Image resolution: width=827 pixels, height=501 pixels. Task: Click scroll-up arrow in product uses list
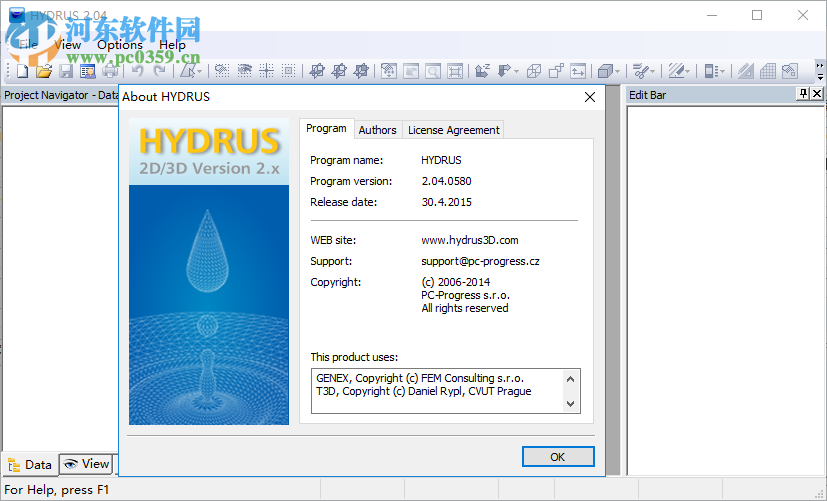tap(570, 379)
